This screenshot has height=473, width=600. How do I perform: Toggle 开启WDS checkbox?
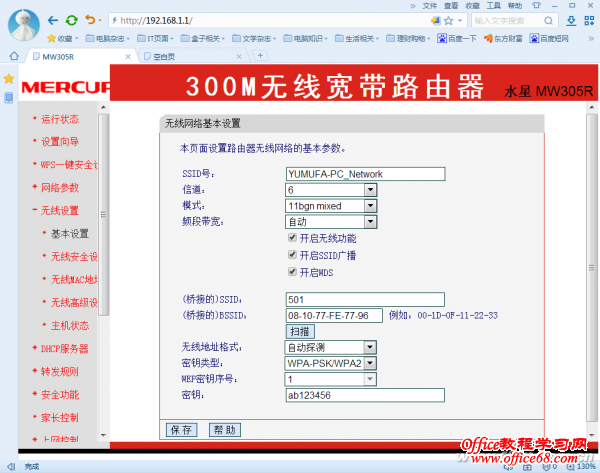292,272
